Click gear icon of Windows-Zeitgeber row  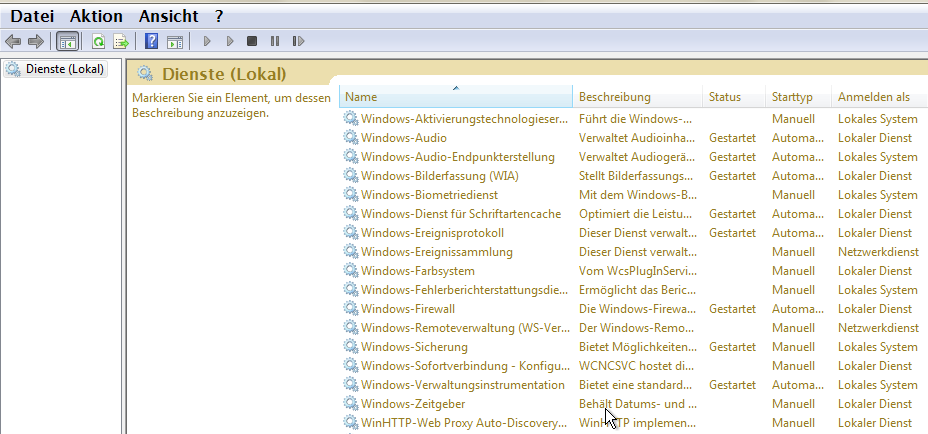click(351, 403)
